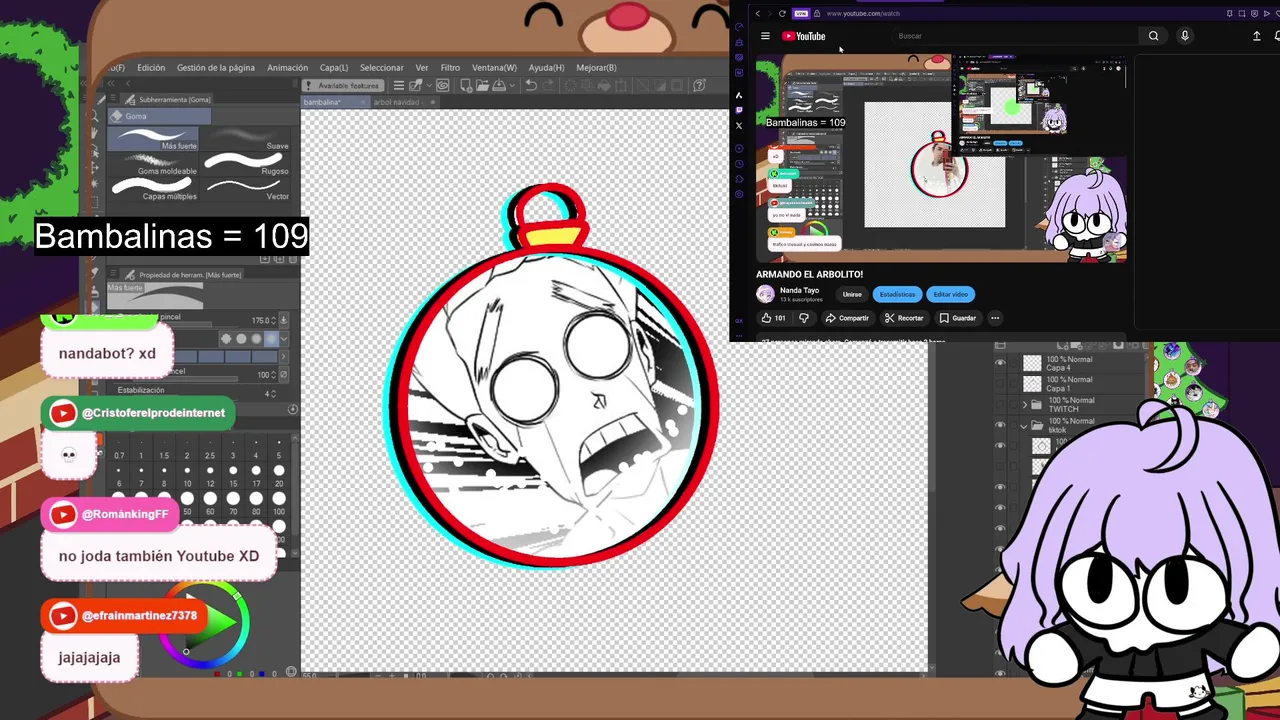Create new canvas from command bar icon

[466, 85]
